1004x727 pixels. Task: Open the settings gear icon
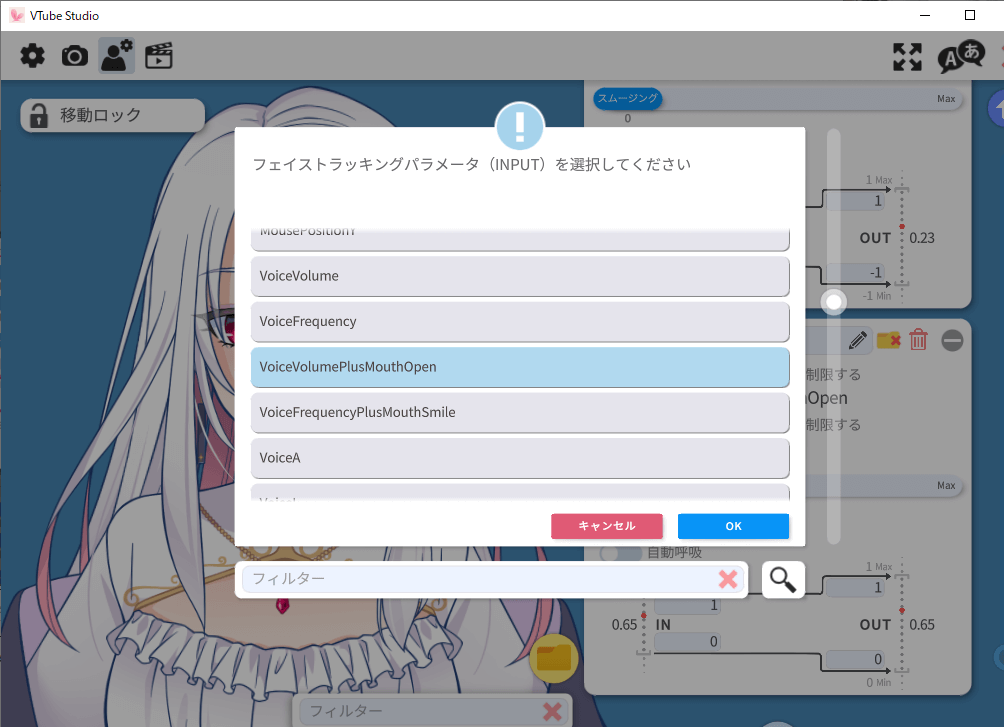(32, 56)
